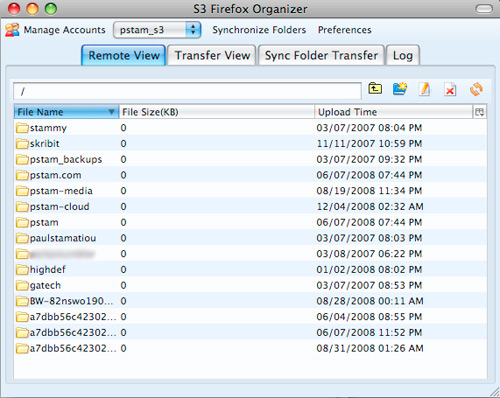Screen dimensions: 500x398
Task: Select the pstam_backups folder icon
Action: [x=22, y=159]
